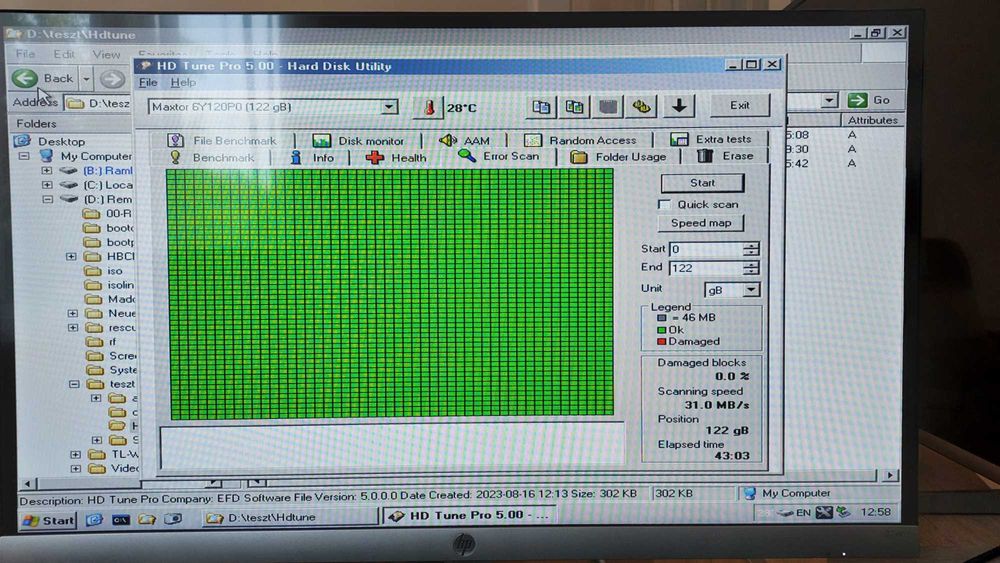
Task: Click the grey 46 MB legend swatch
Action: 661,318
